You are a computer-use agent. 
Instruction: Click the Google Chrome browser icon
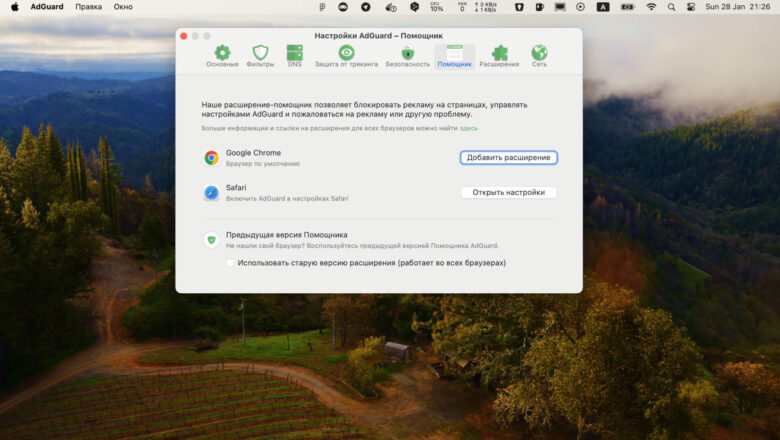click(211, 158)
